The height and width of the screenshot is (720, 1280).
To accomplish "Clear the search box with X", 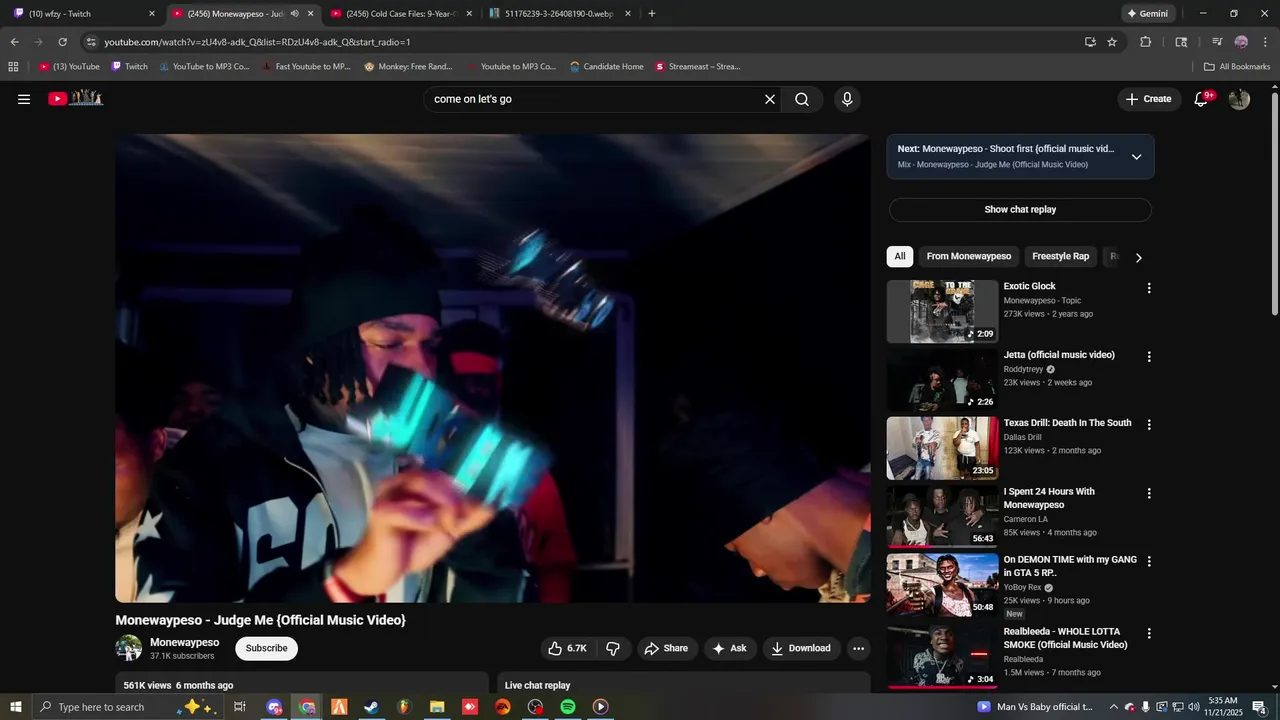I will 770,99.
